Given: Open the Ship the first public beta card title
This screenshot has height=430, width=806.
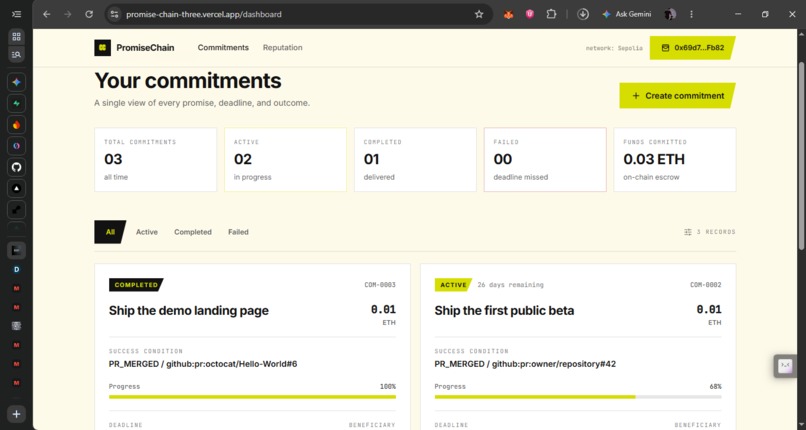Looking at the screenshot, I should pos(504,311).
